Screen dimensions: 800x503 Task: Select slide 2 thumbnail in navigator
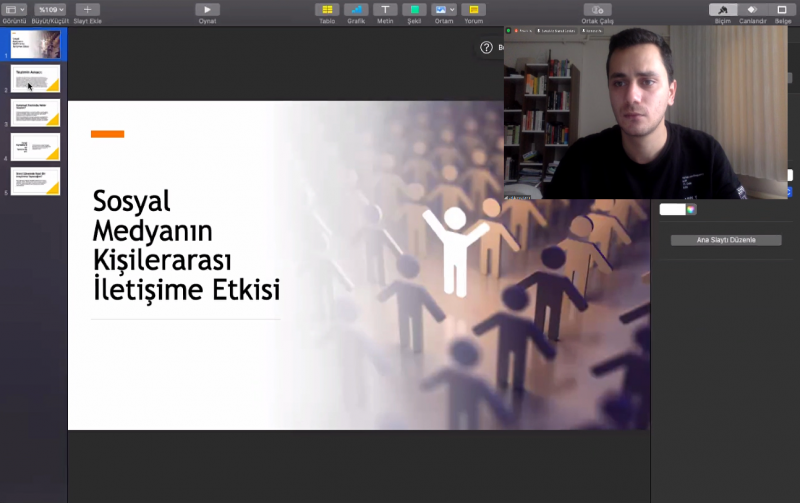point(35,79)
